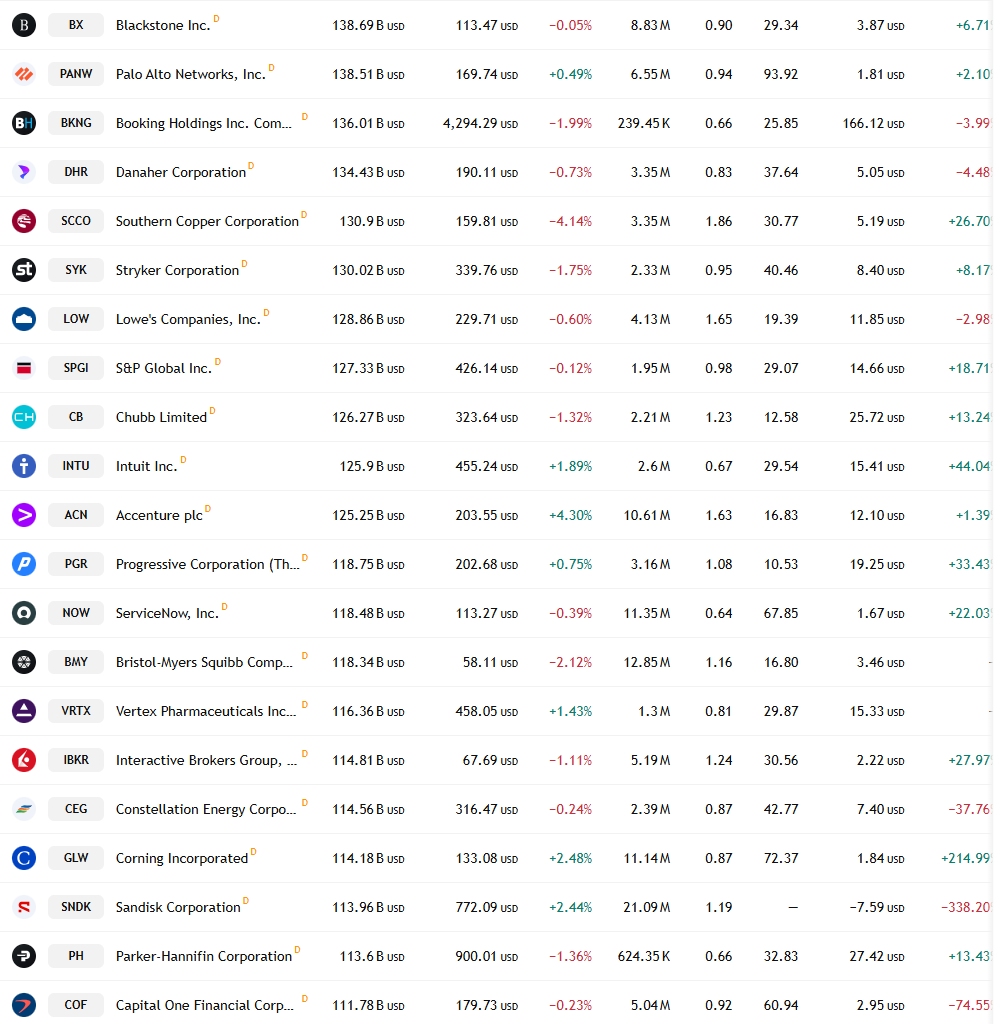Select the NOW ticker badge
Image resolution: width=994 pixels, height=1024 pixels.
click(76, 613)
